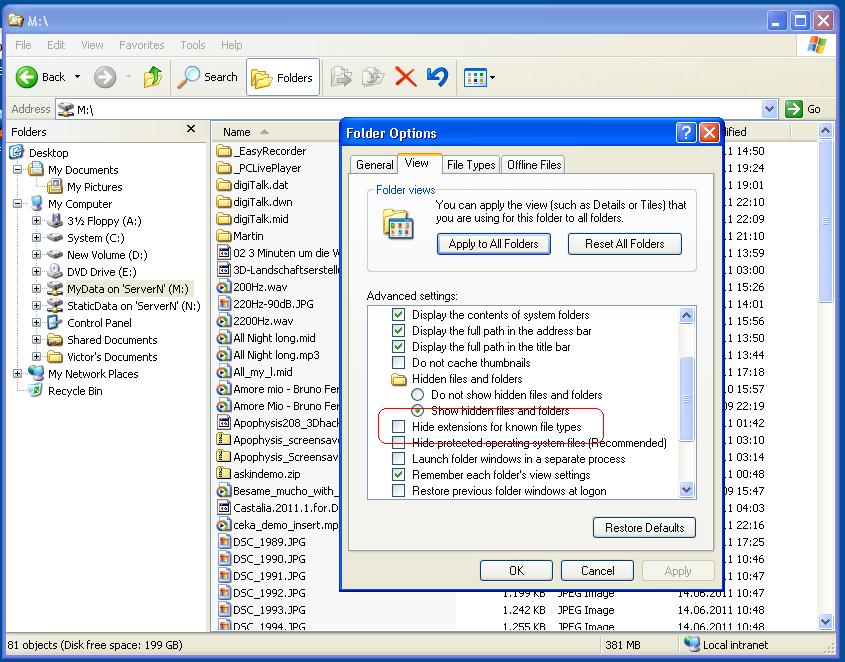Click the green Back arrow icon
The image size is (845, 662).
click(x=26, y=77)
